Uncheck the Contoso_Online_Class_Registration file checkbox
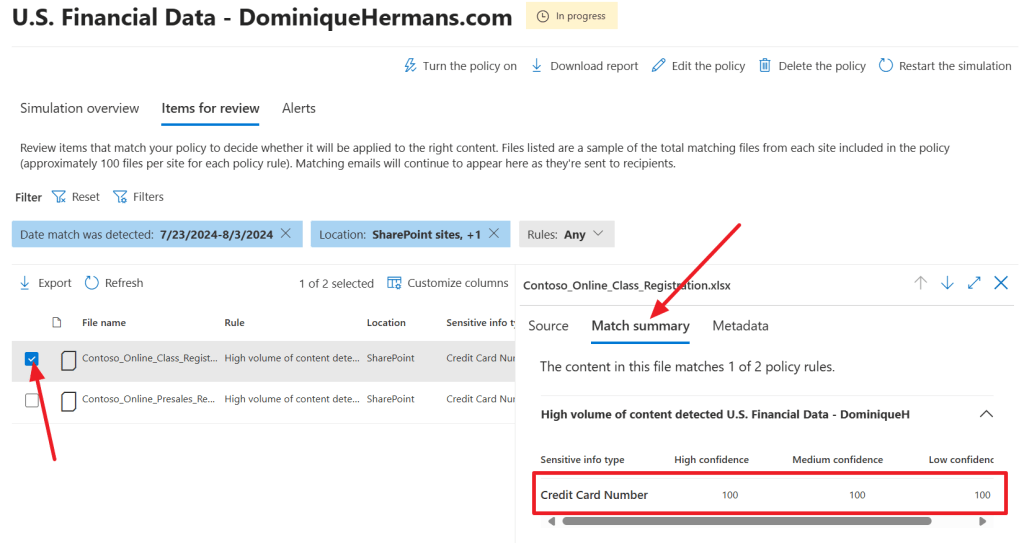 (32, 359)
